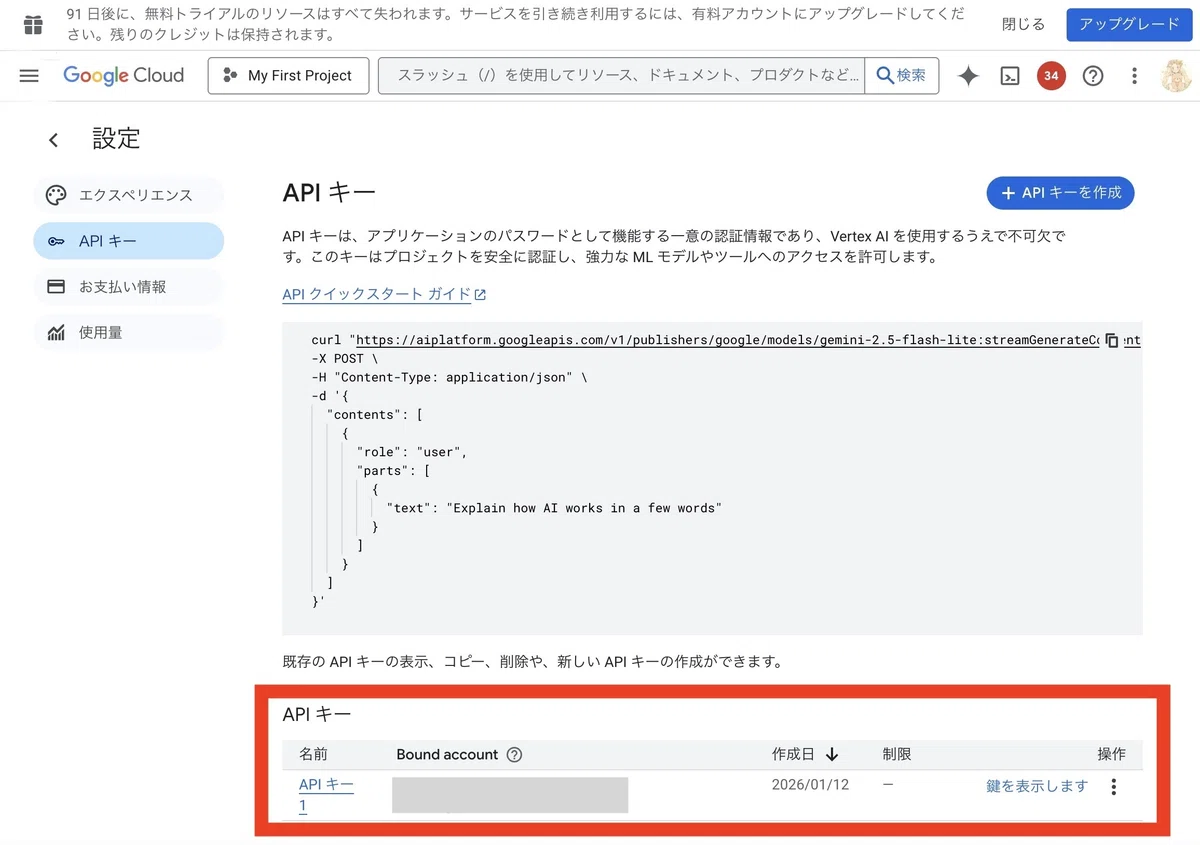Click the credit card icon for お支払い情報

(56, 287)
